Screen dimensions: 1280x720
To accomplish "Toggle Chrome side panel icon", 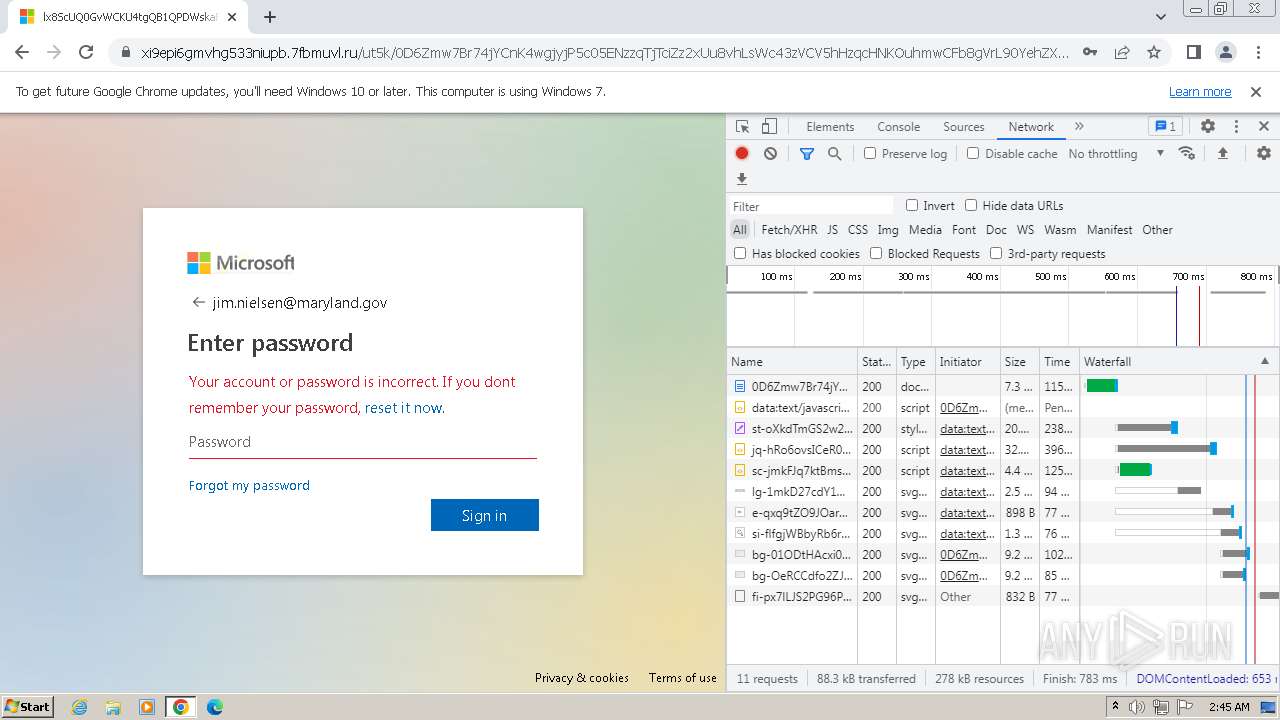I will (1194, 52).
